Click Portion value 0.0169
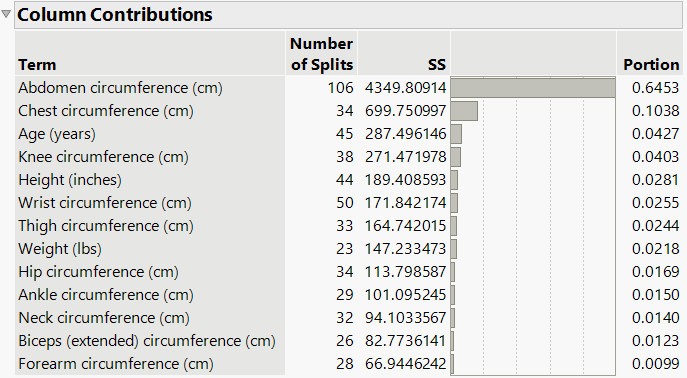 [x=655, y=272]
